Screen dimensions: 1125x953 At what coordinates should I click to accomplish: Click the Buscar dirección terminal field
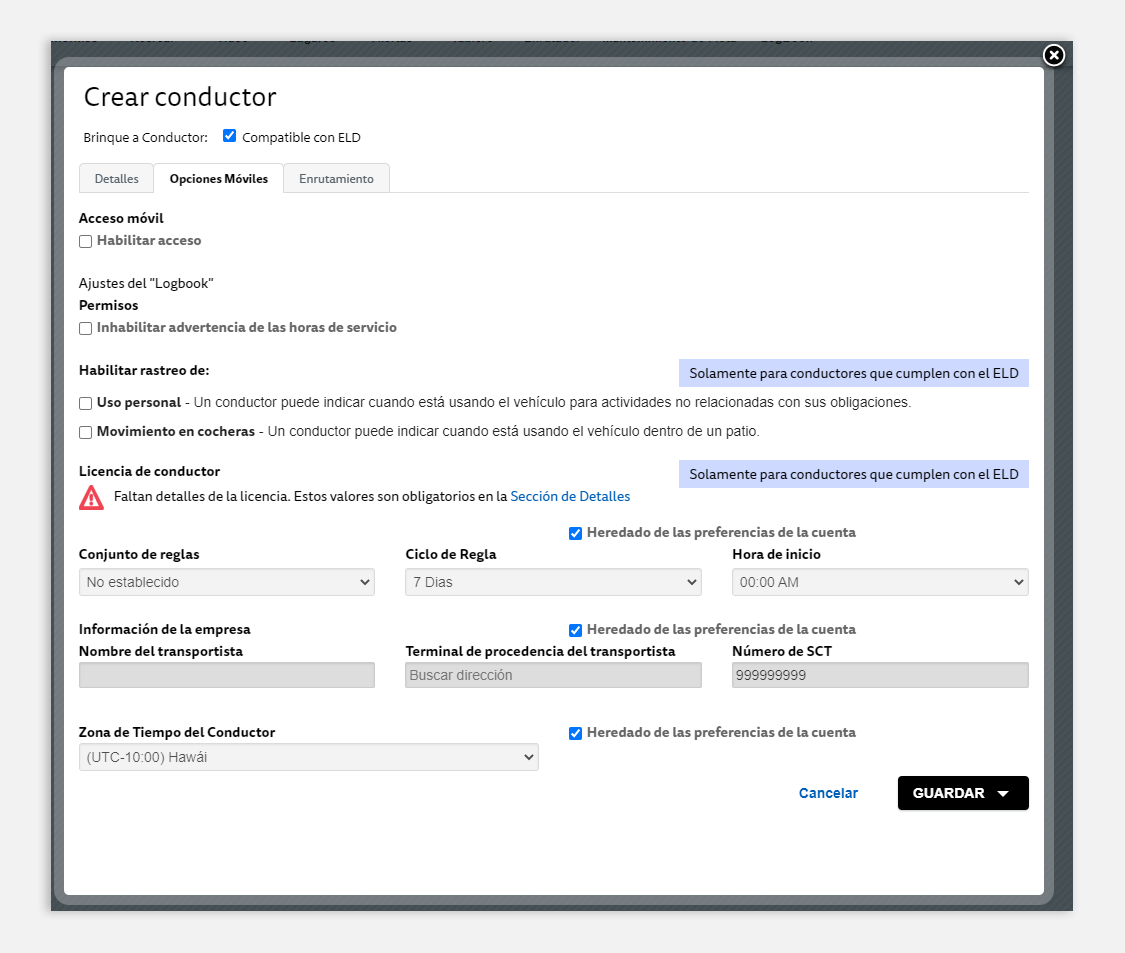553,675
